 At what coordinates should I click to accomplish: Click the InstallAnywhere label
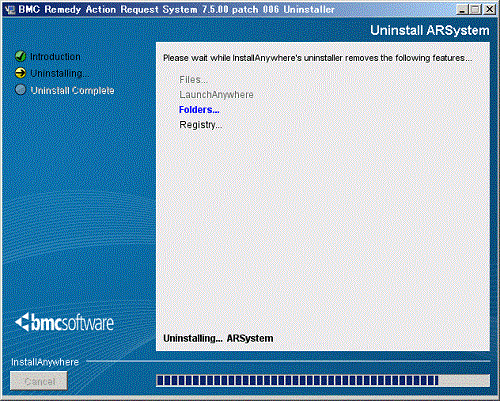coord(45,362)
